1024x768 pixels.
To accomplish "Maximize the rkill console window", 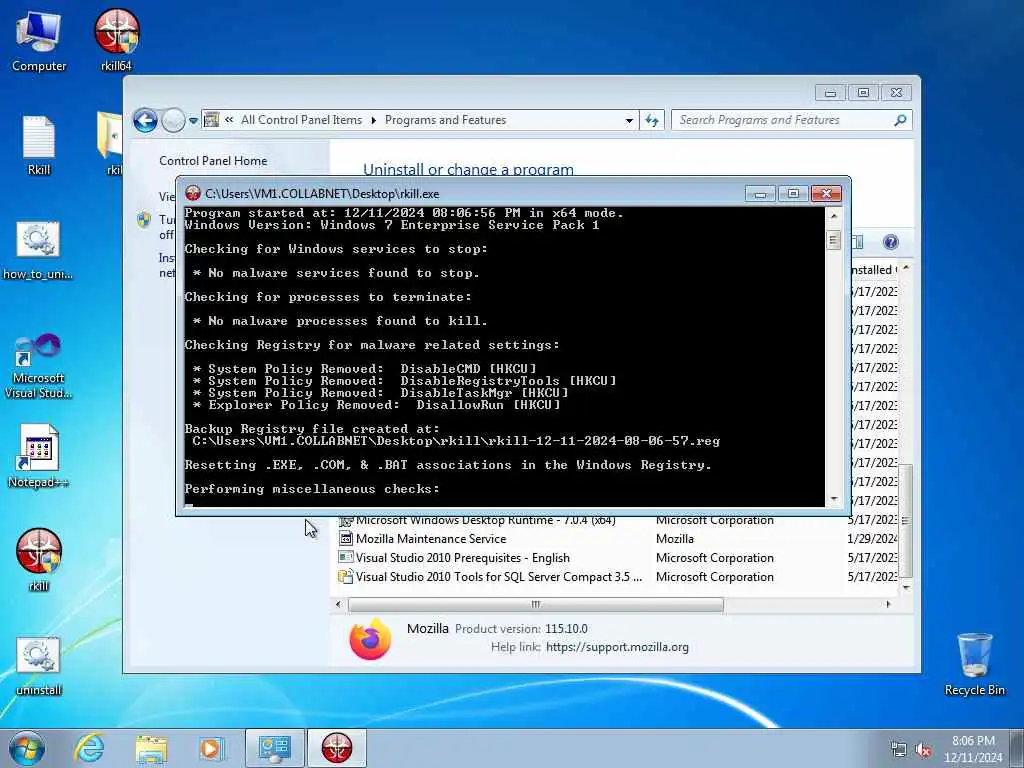I will coord(793,194).
